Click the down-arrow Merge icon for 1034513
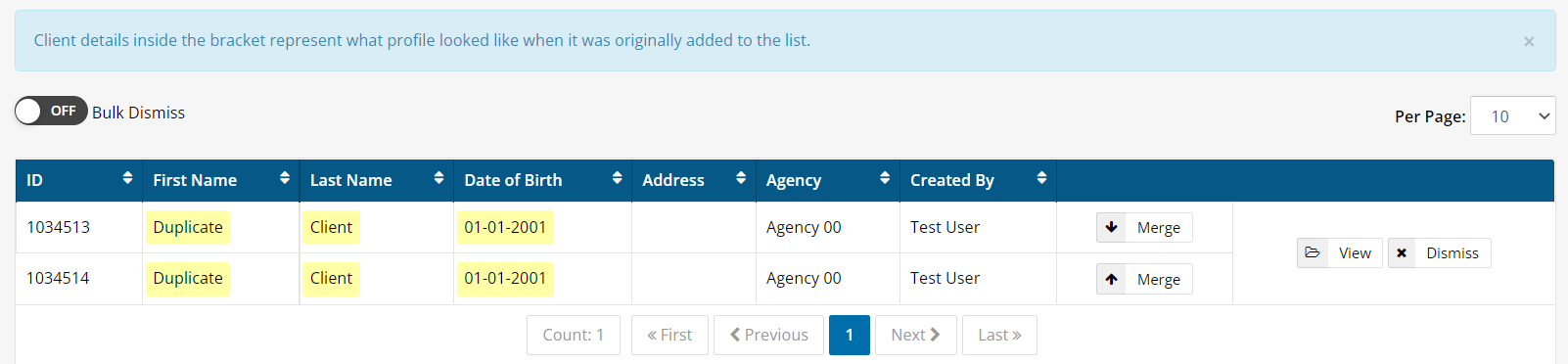Screen dimensions: 1568x364 [x=1111, y=227]
